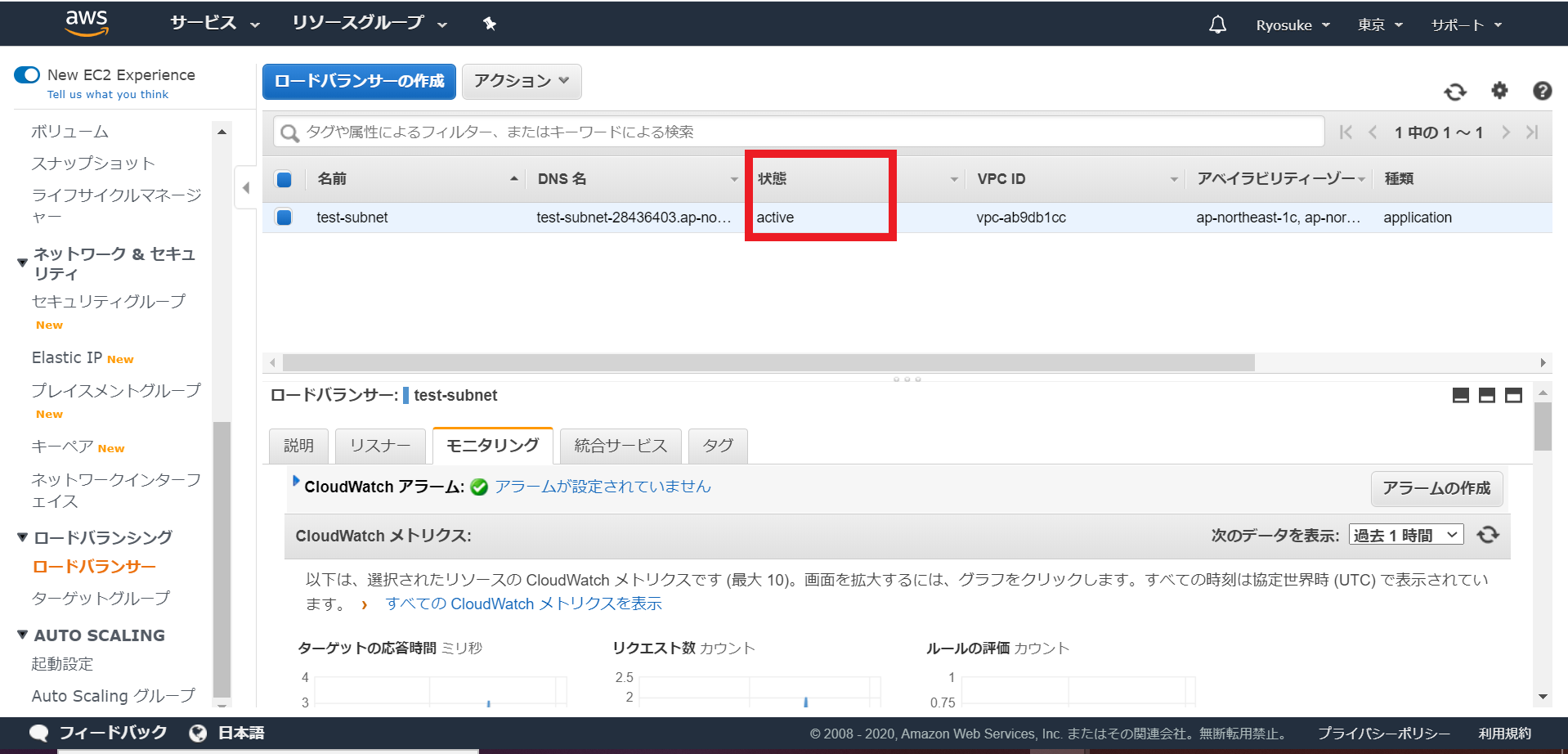
Task: Click the green alarm status check icon
Action: click(x=480, y=487)
